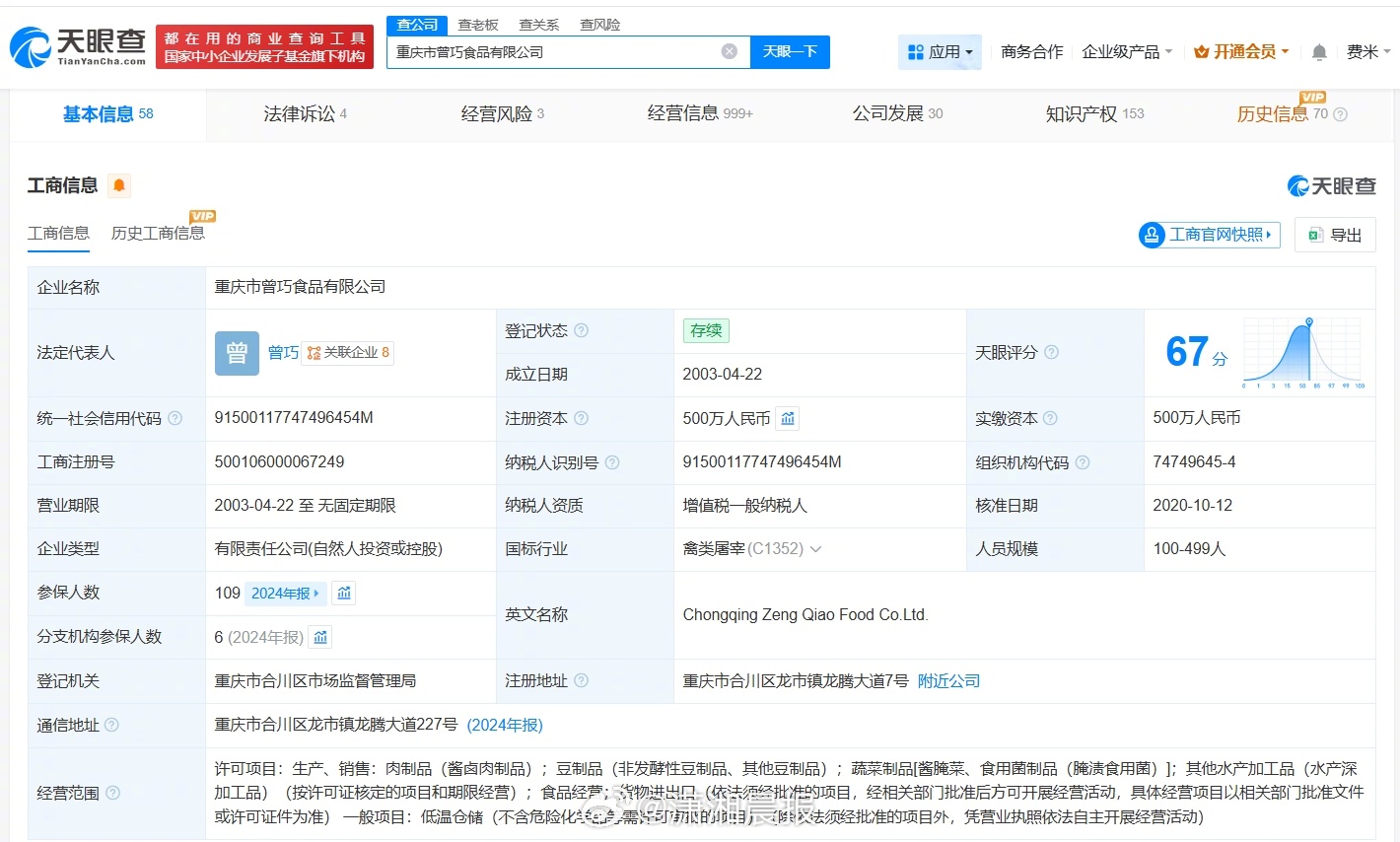Screen dimensions: 1400x842
Task: Click the clear (x) icon in the search box
Action: 729,51
